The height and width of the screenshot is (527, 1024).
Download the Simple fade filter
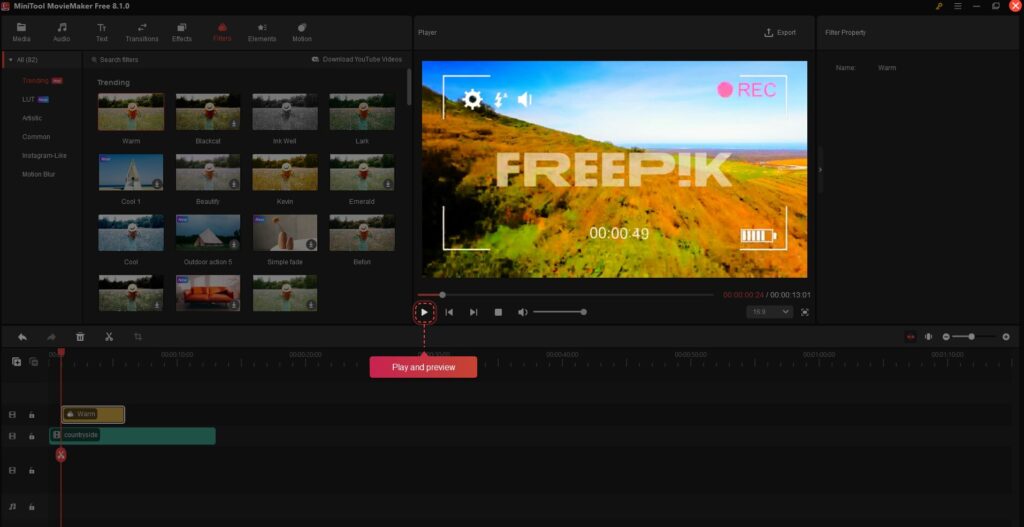[311, 244]
